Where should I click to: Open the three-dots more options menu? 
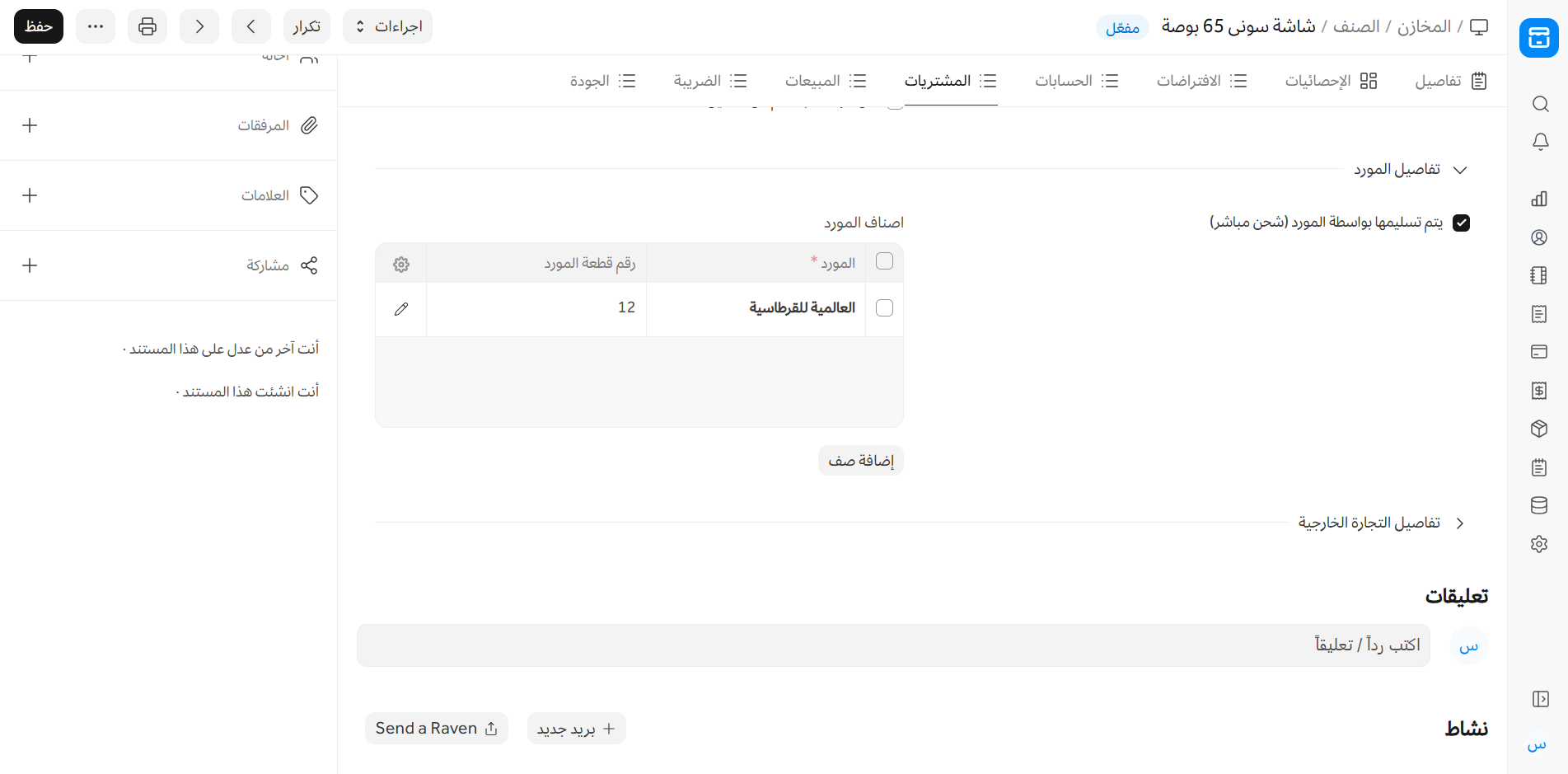(96, 26)
